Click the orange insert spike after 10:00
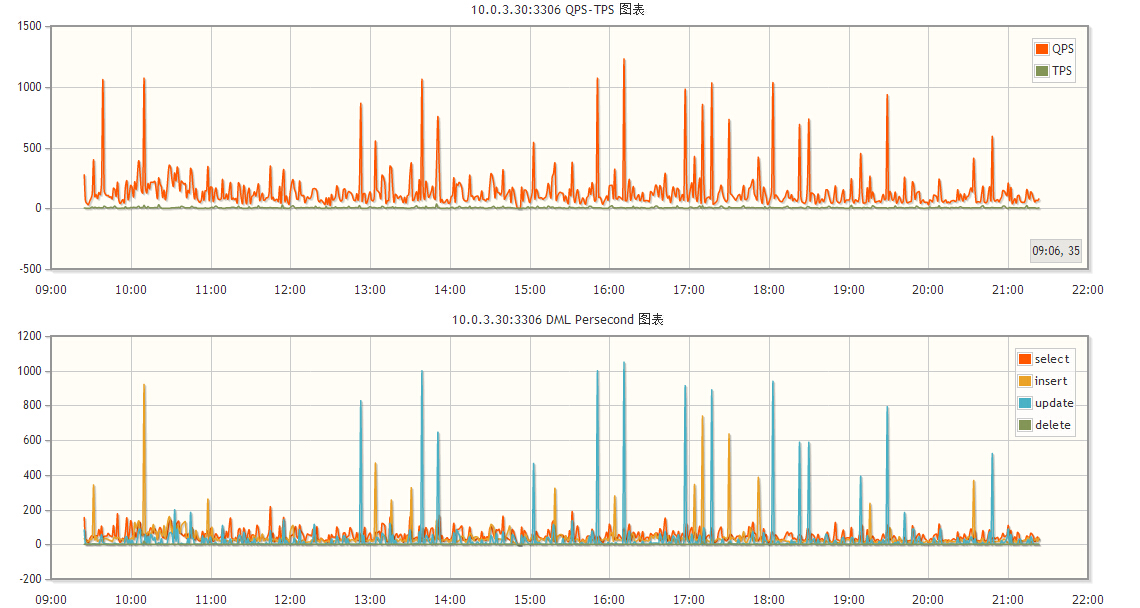Viewport: 1140px width, 608px height. click(x=144, y=387)
